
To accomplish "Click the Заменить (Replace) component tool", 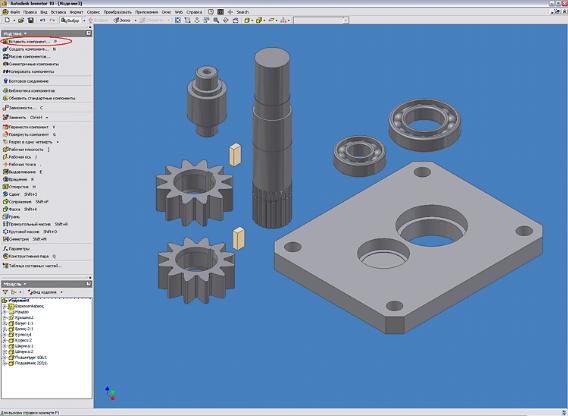I will coord(22,117).
